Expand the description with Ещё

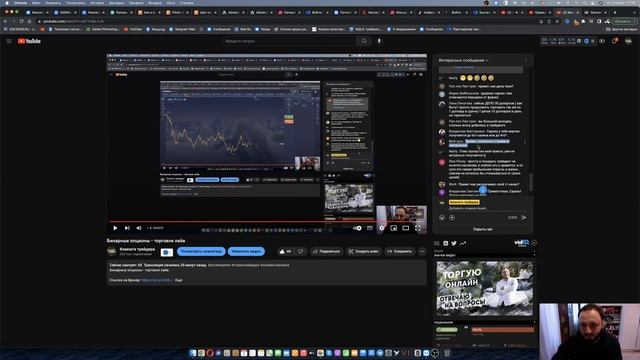pos(178,280)
